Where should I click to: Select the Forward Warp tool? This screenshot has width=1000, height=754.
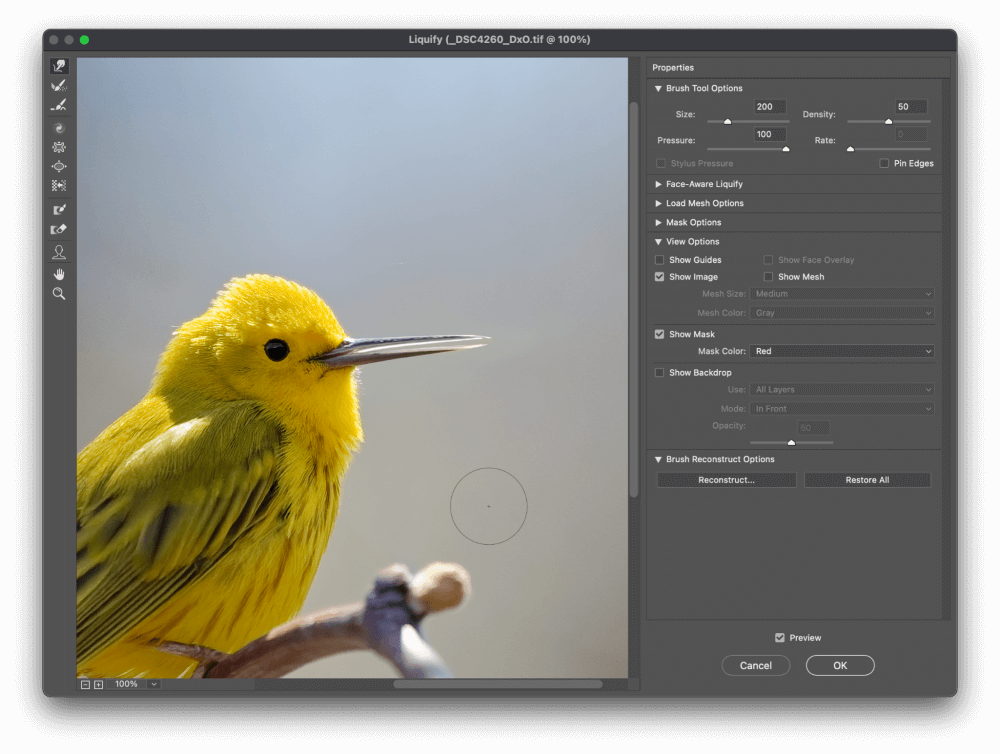coord(59,66)
